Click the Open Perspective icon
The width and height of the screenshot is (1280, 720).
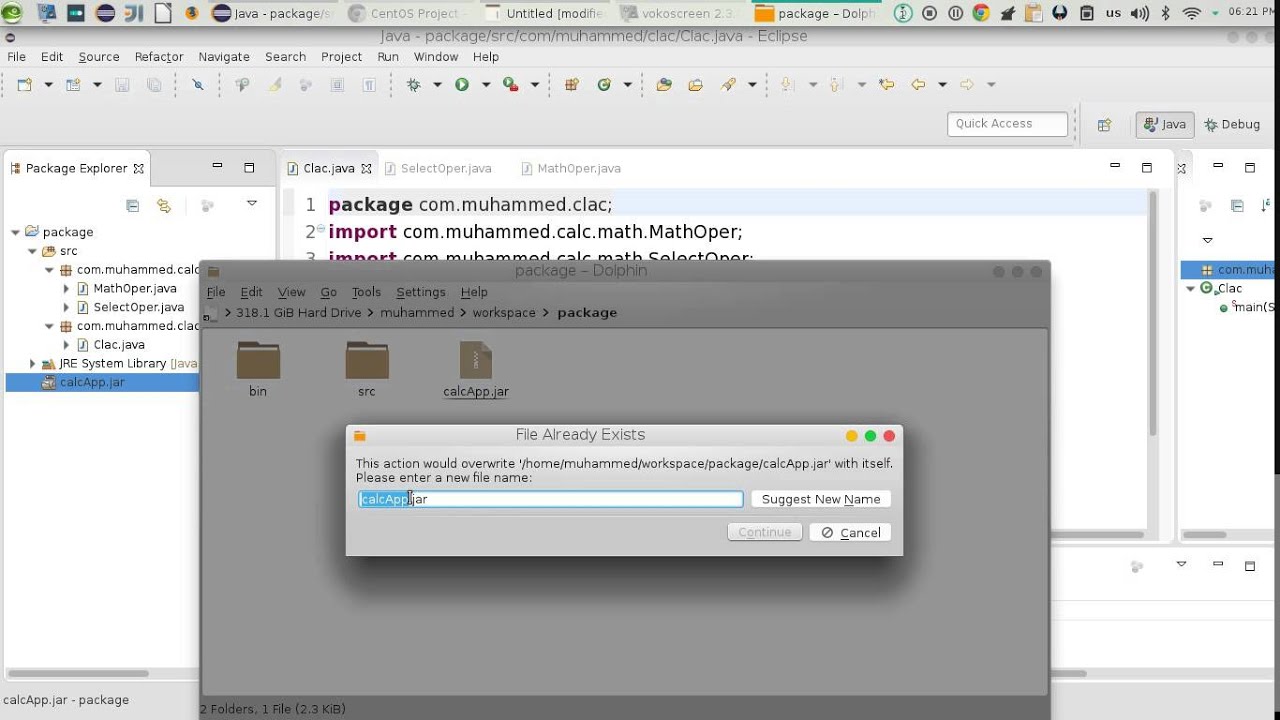tap(1105, 125)
